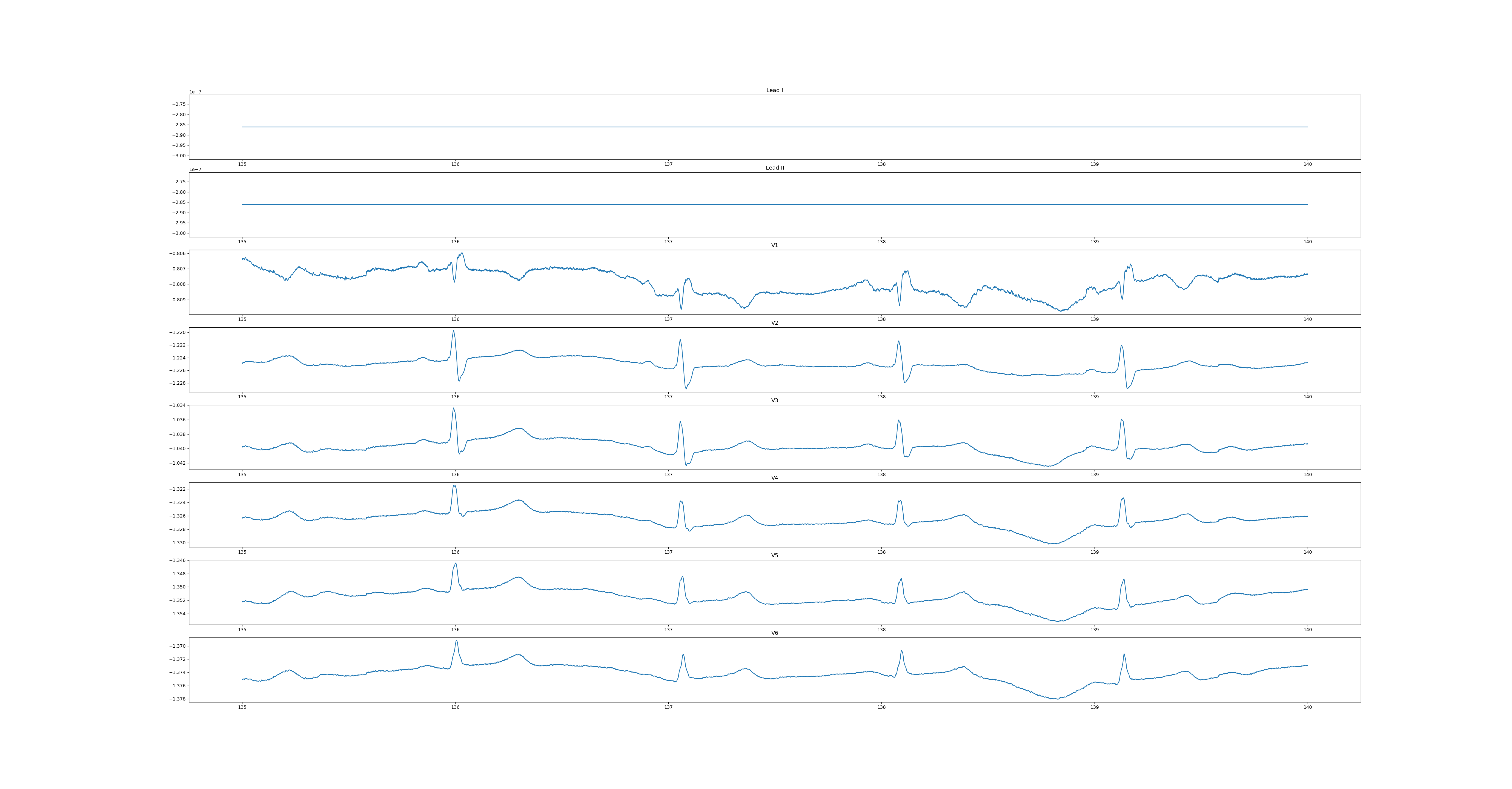The image size is (1512, 789).
Task: Click the -1.378 y-axis label on V6 plot
Action: 177,699
